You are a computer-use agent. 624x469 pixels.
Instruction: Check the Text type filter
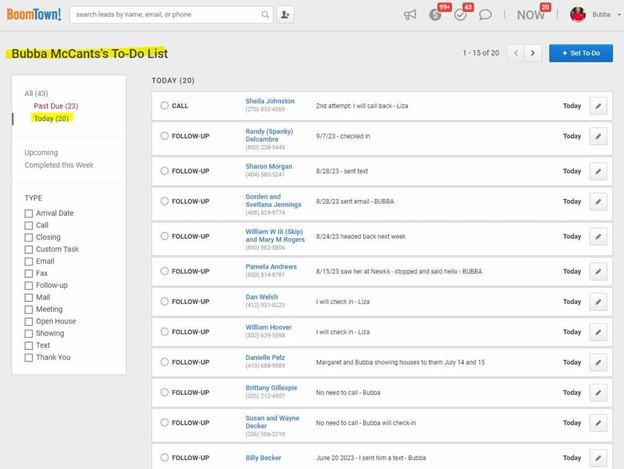tap(29, 346)
